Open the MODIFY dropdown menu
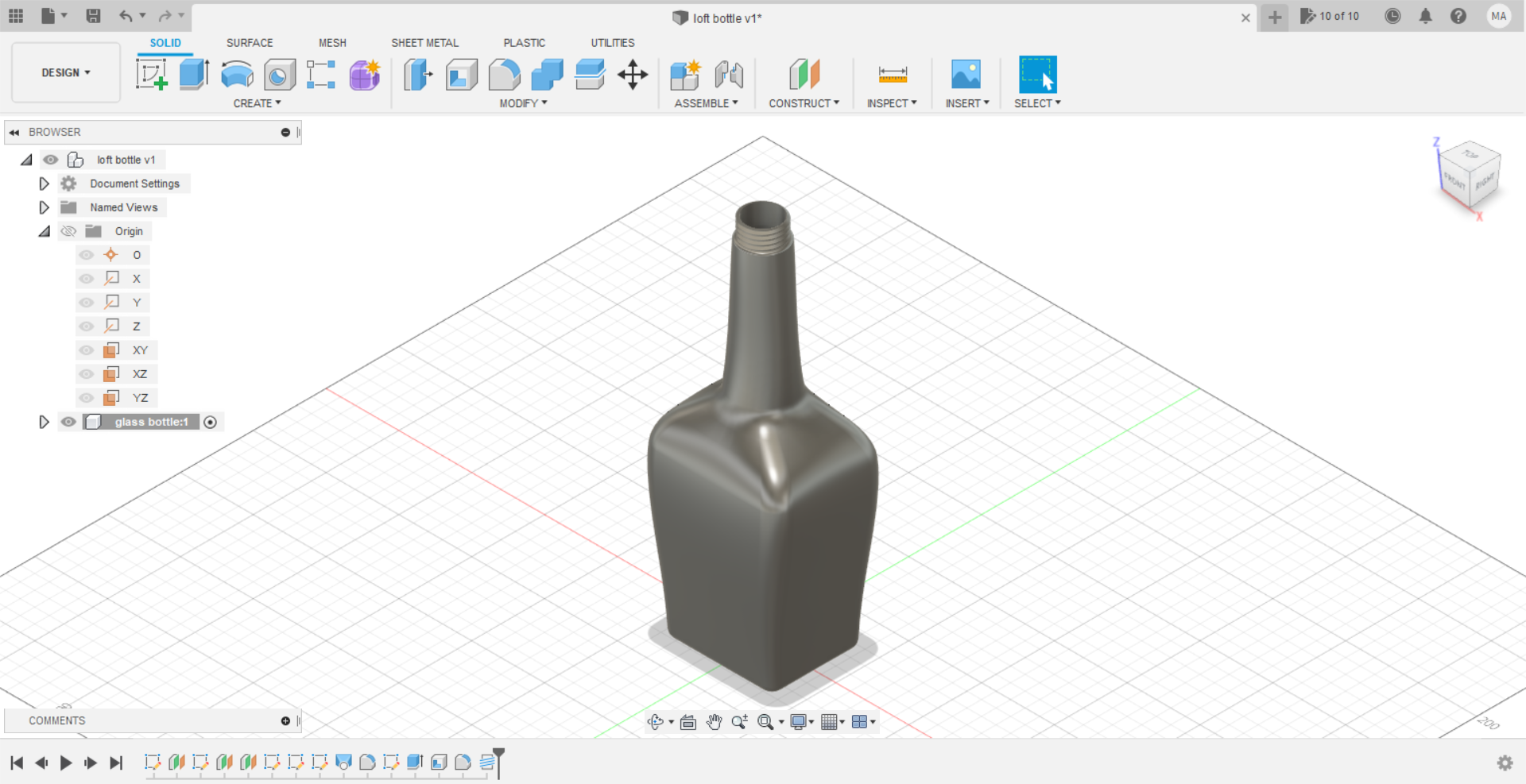This screenshot has width=1526, height=784. point(524,103)
